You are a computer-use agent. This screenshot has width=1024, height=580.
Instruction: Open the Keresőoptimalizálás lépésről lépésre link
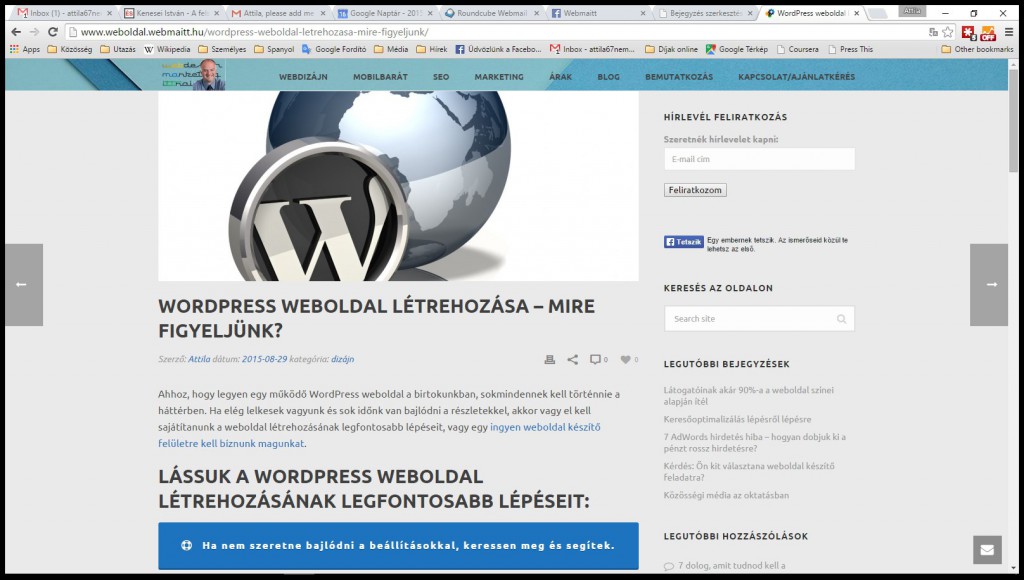pos(737,419)
